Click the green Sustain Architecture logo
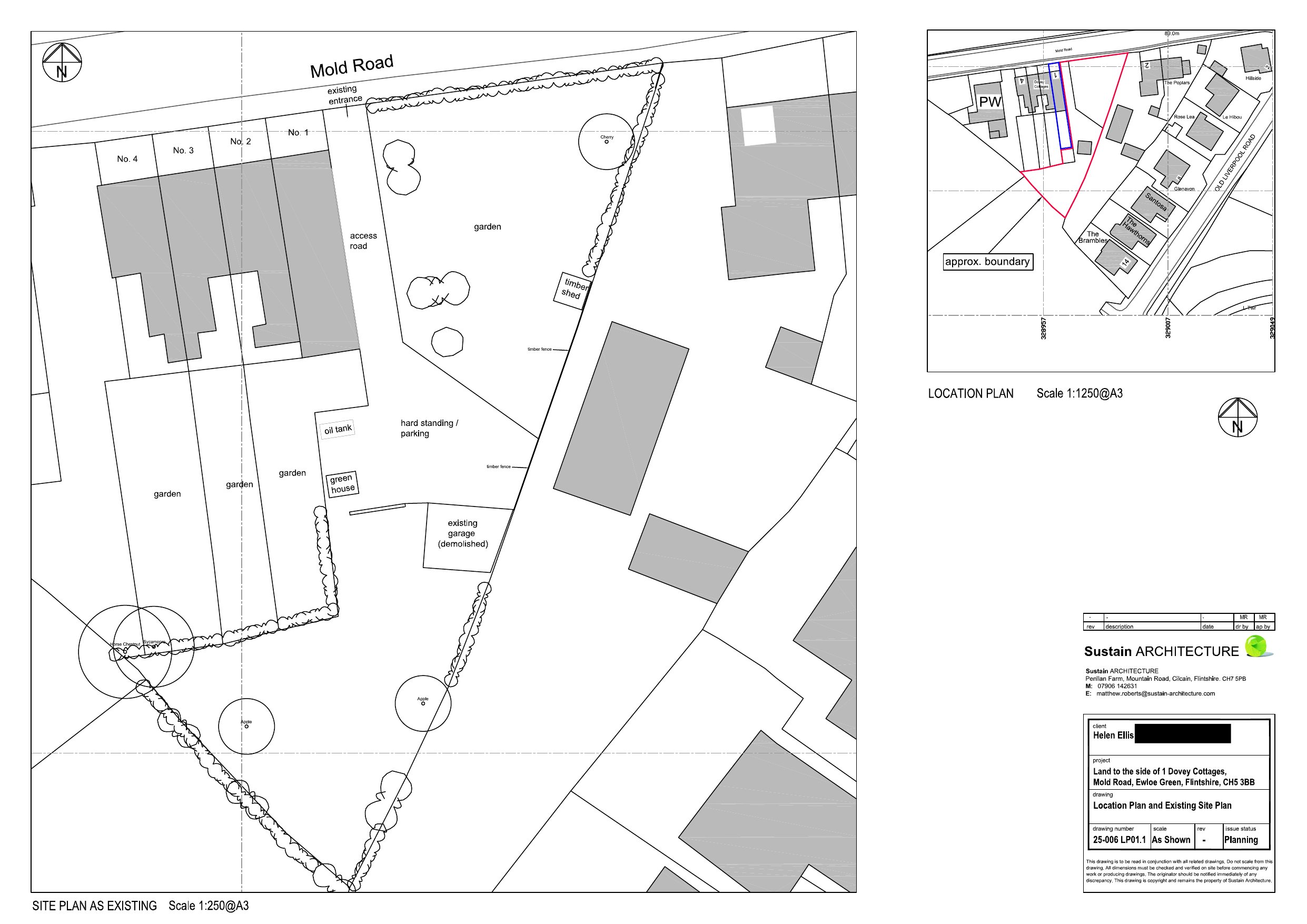 tap(1256, 647)
